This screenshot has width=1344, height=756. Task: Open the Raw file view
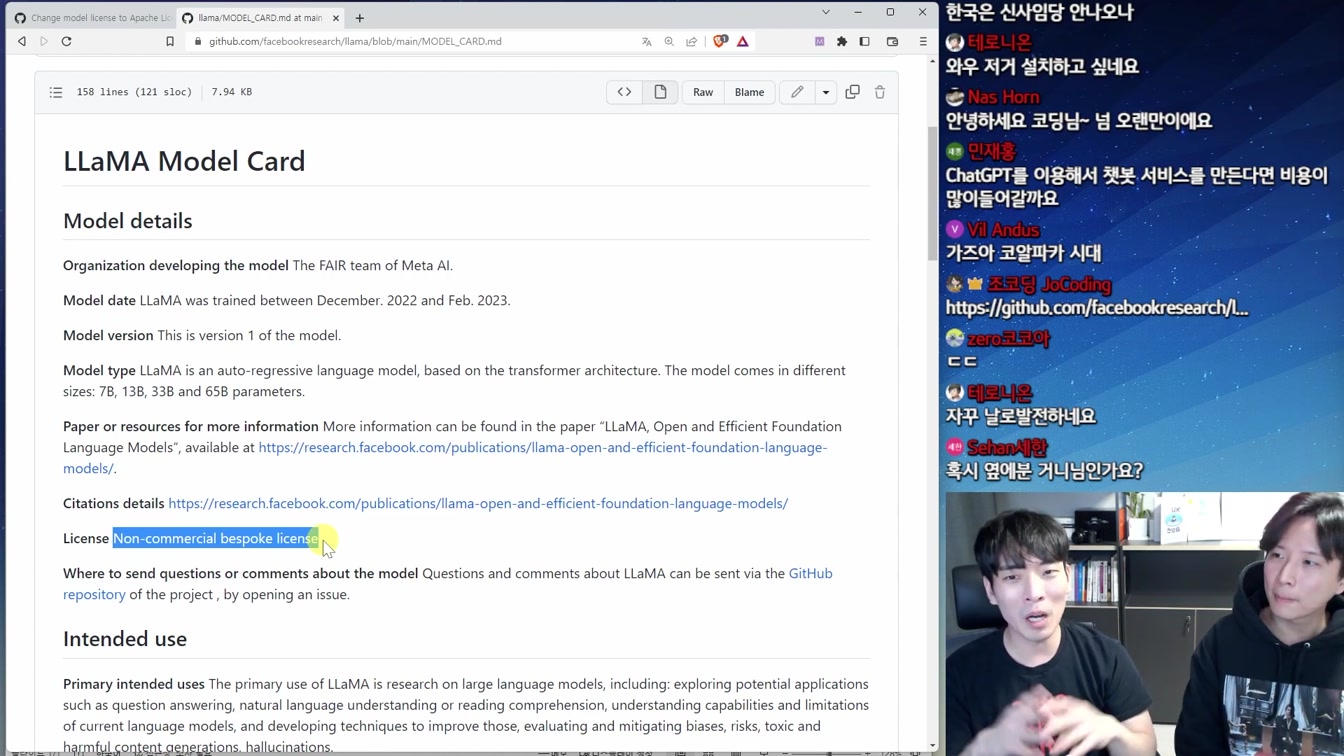703,92
